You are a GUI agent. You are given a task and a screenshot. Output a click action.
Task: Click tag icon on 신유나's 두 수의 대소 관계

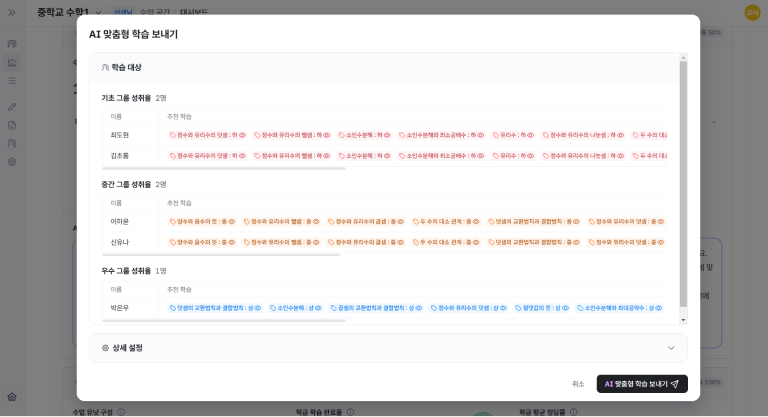pos(415,243)
